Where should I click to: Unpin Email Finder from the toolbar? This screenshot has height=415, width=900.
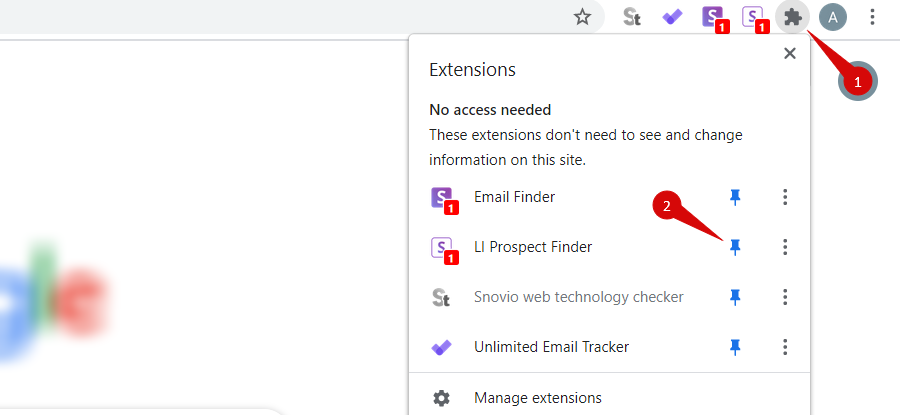pyautogui.click(x=735, y=197)
